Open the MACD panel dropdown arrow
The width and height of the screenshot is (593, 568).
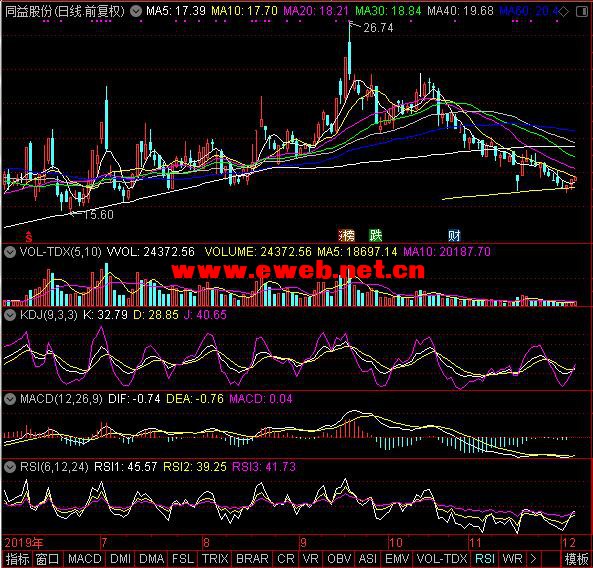10,399
